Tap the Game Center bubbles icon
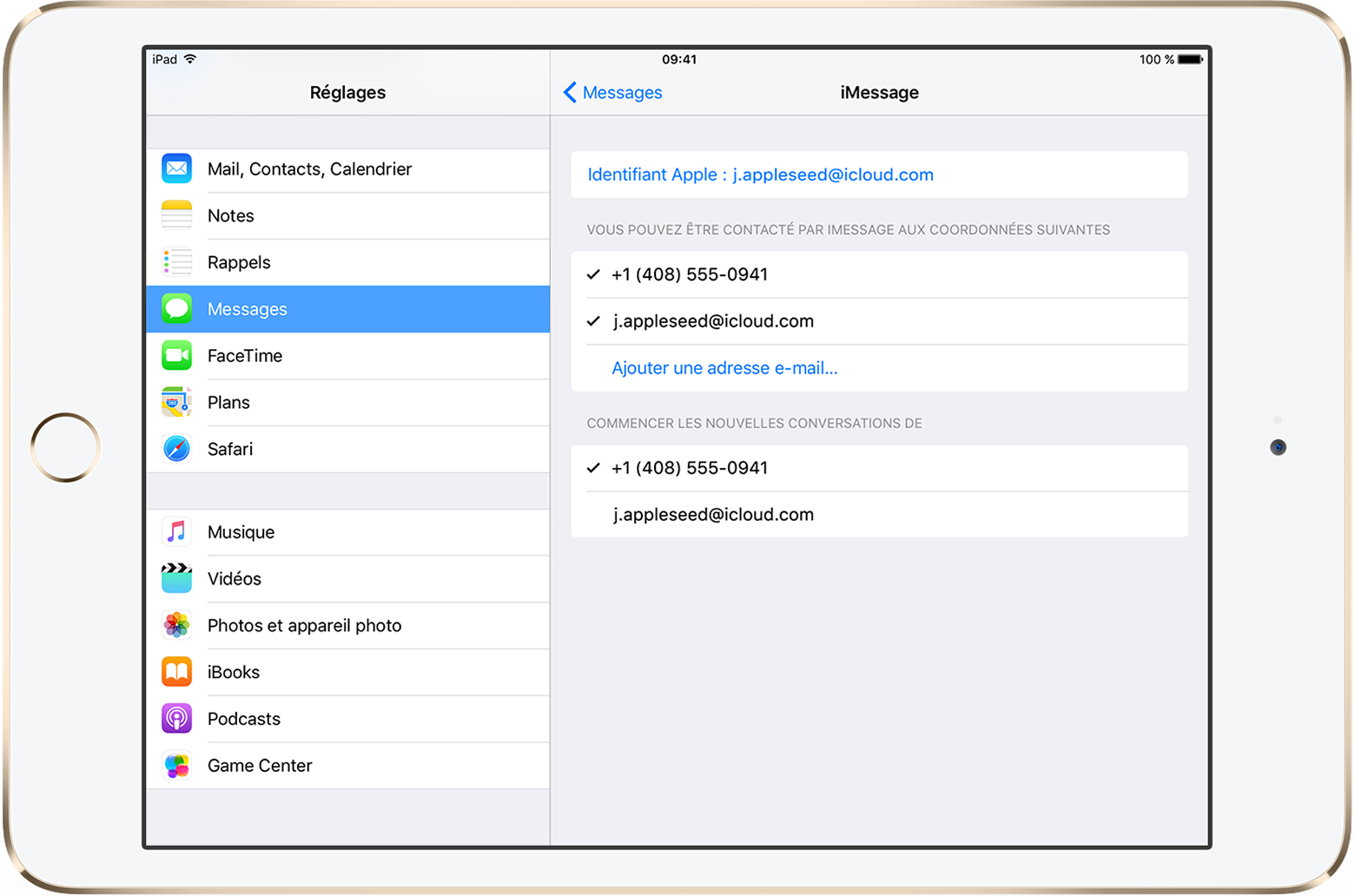This screenshot has width=1355, height=896. pos(177,766)
